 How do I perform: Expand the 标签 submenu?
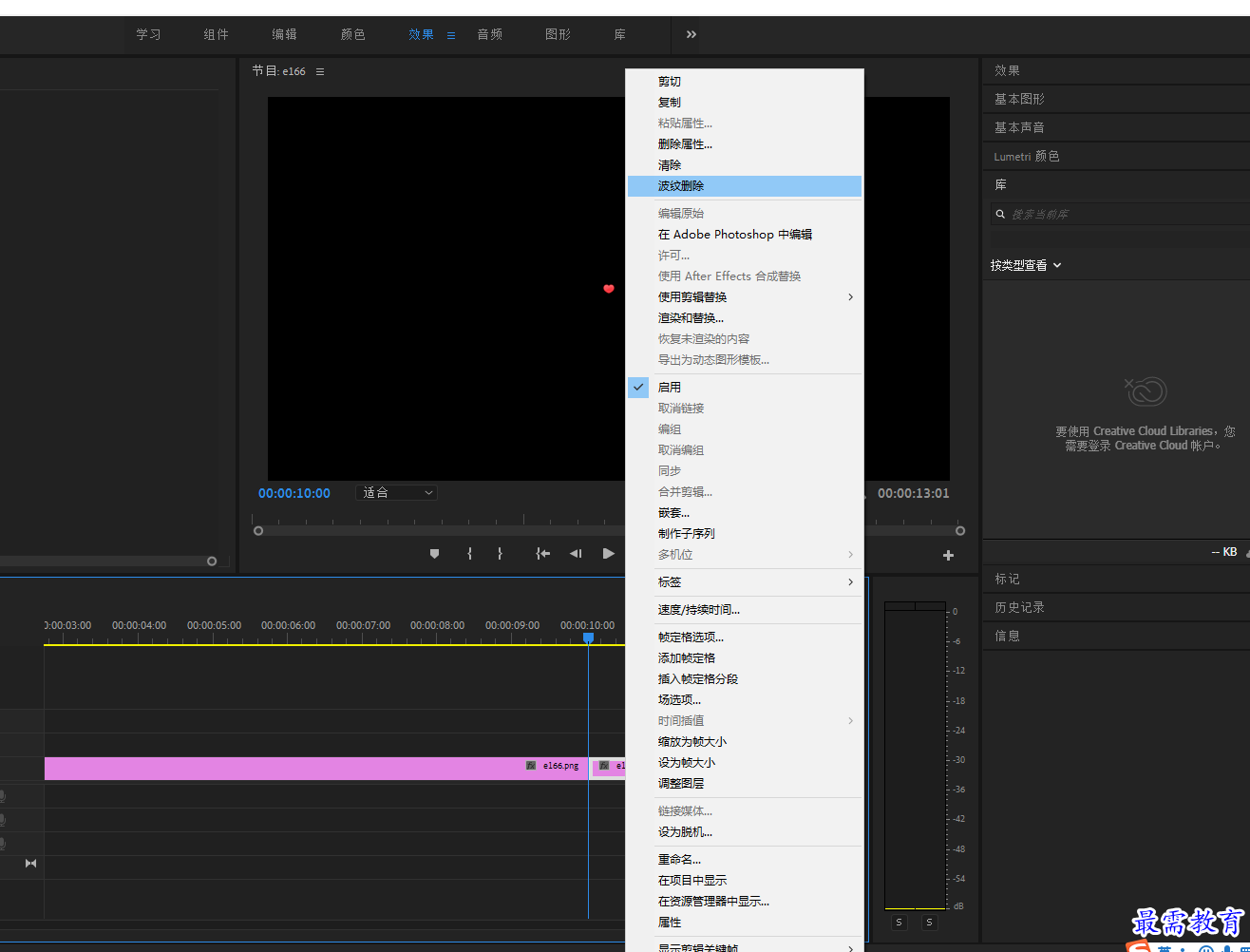(745, 582)
